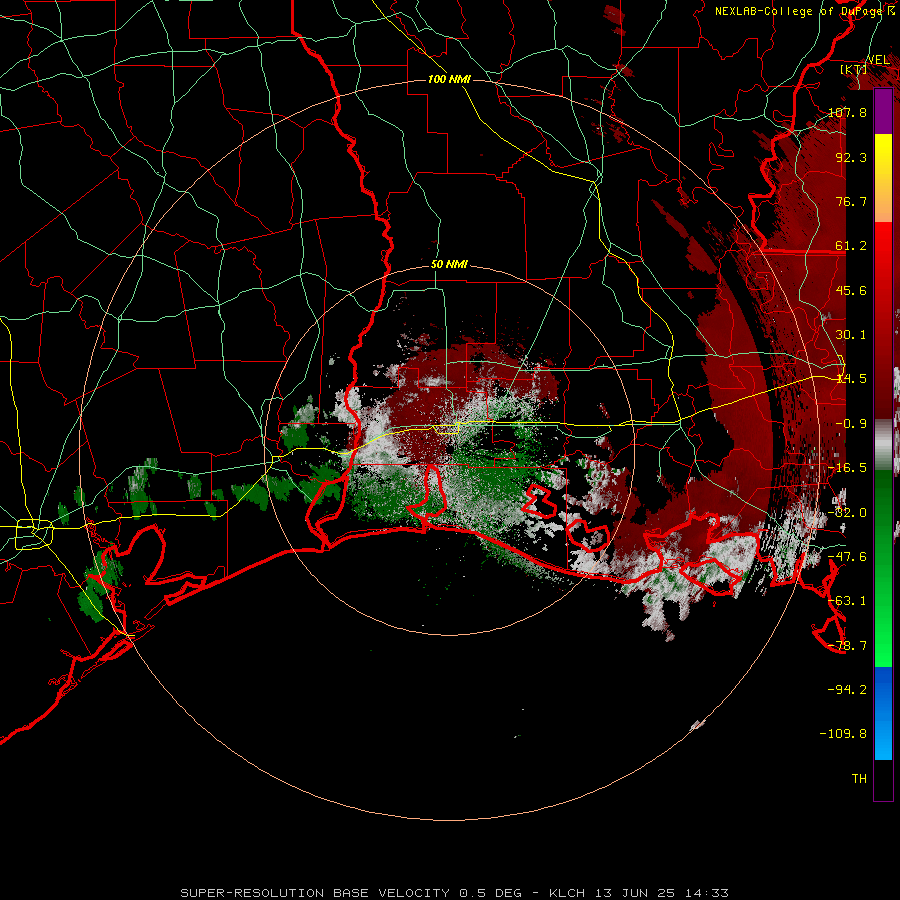Image resolution: width=900 pixels, height=900 pixels.
Task: Select the 61.2 velocity scale value
Action: pyautogui.click(x=851, y=246)
